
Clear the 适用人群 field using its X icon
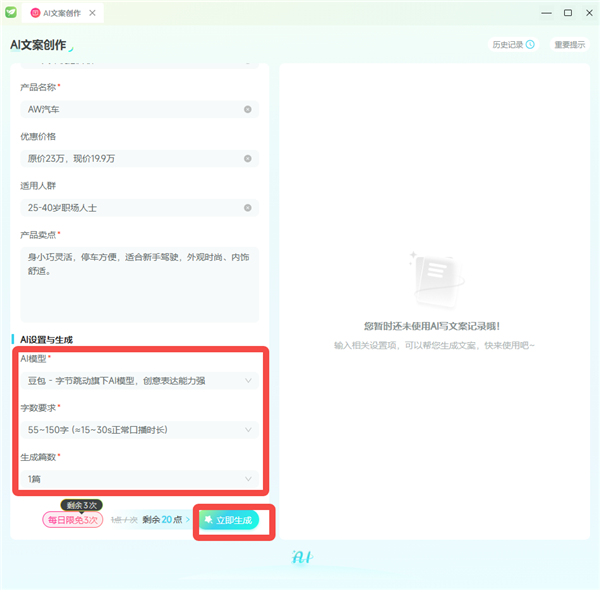pyautogui.click(x=247, y=208)
